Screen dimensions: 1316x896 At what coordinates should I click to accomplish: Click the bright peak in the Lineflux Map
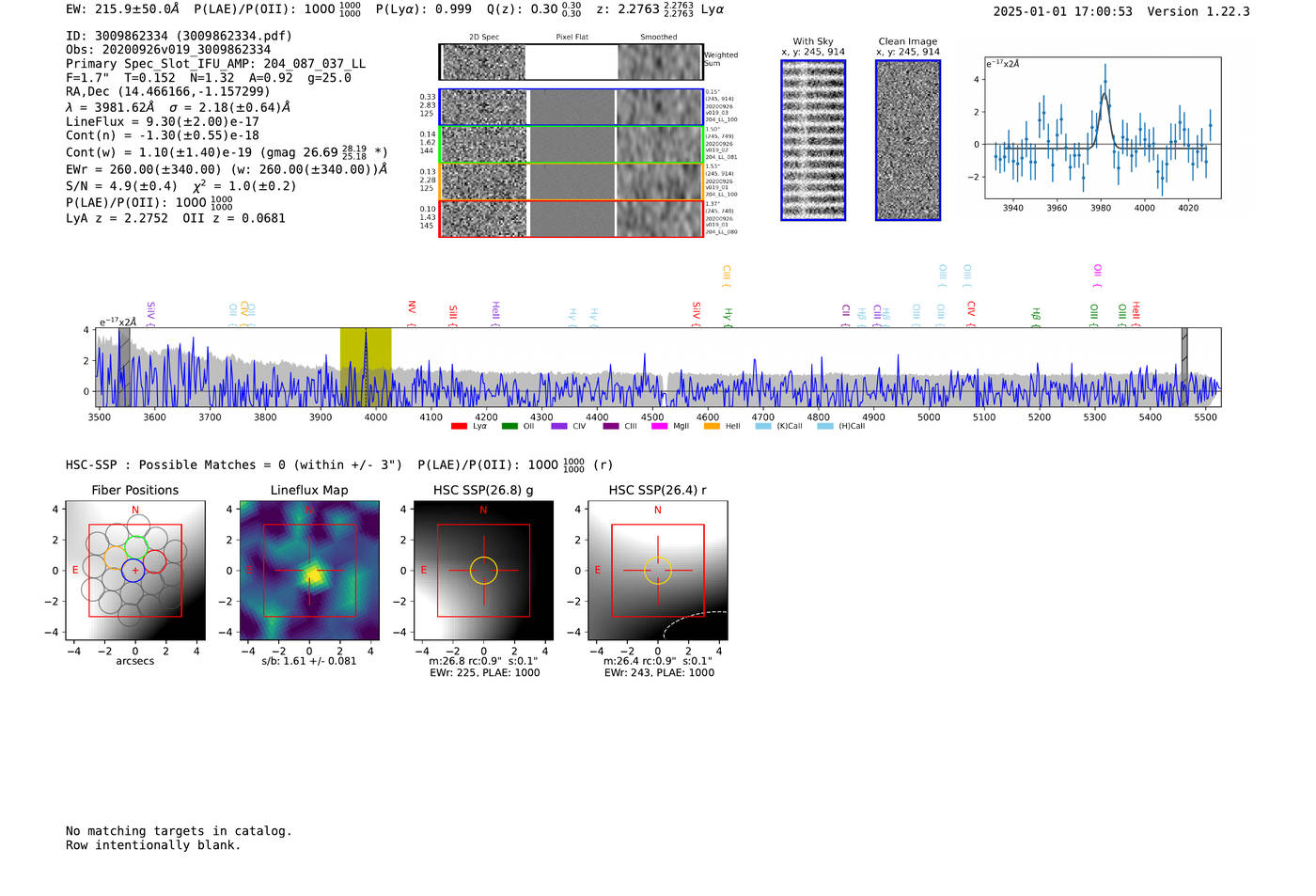pyautogui.click(x=311, y=574)
